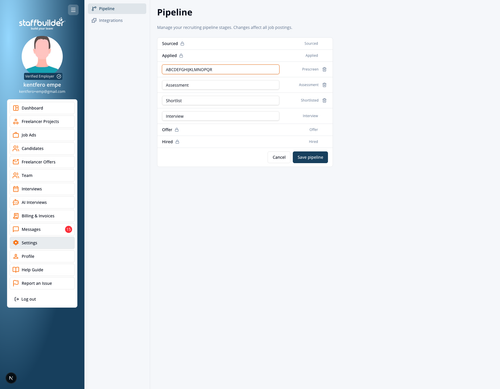This screenshot has width=500, height=389.
Task: Go to Freelancer Projects
Action: coord(42,121)
